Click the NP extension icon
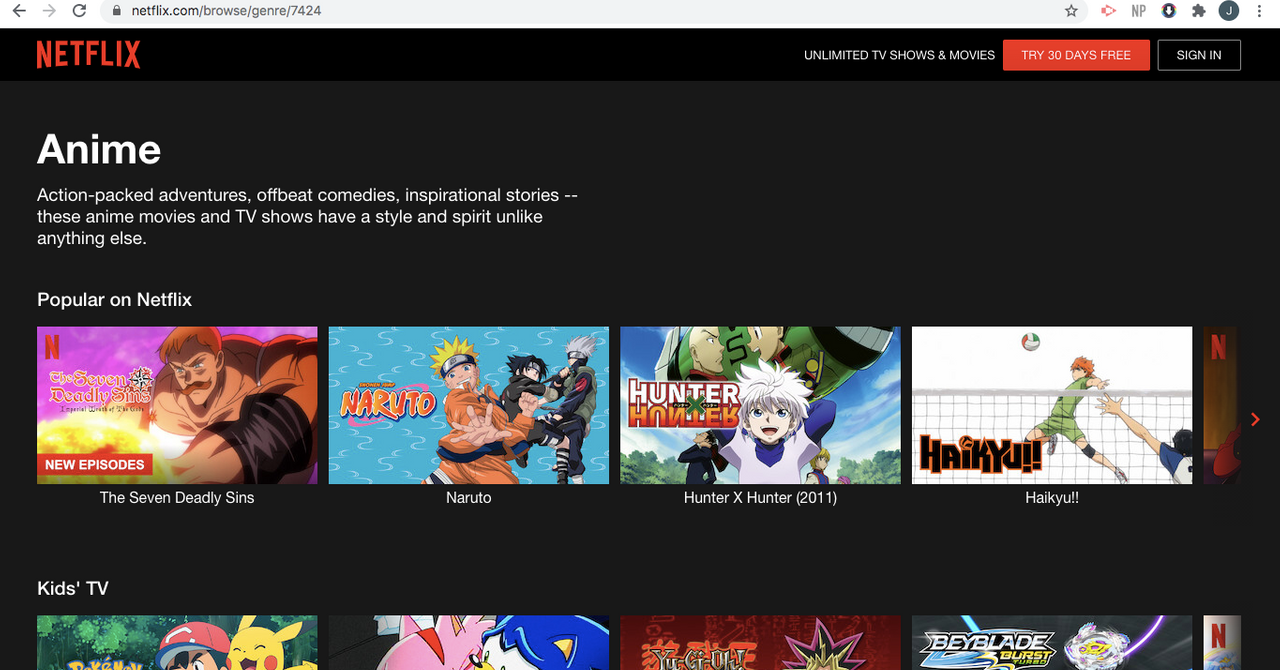The width and height of the screenshot is (1280, 670). (1138, 11)
